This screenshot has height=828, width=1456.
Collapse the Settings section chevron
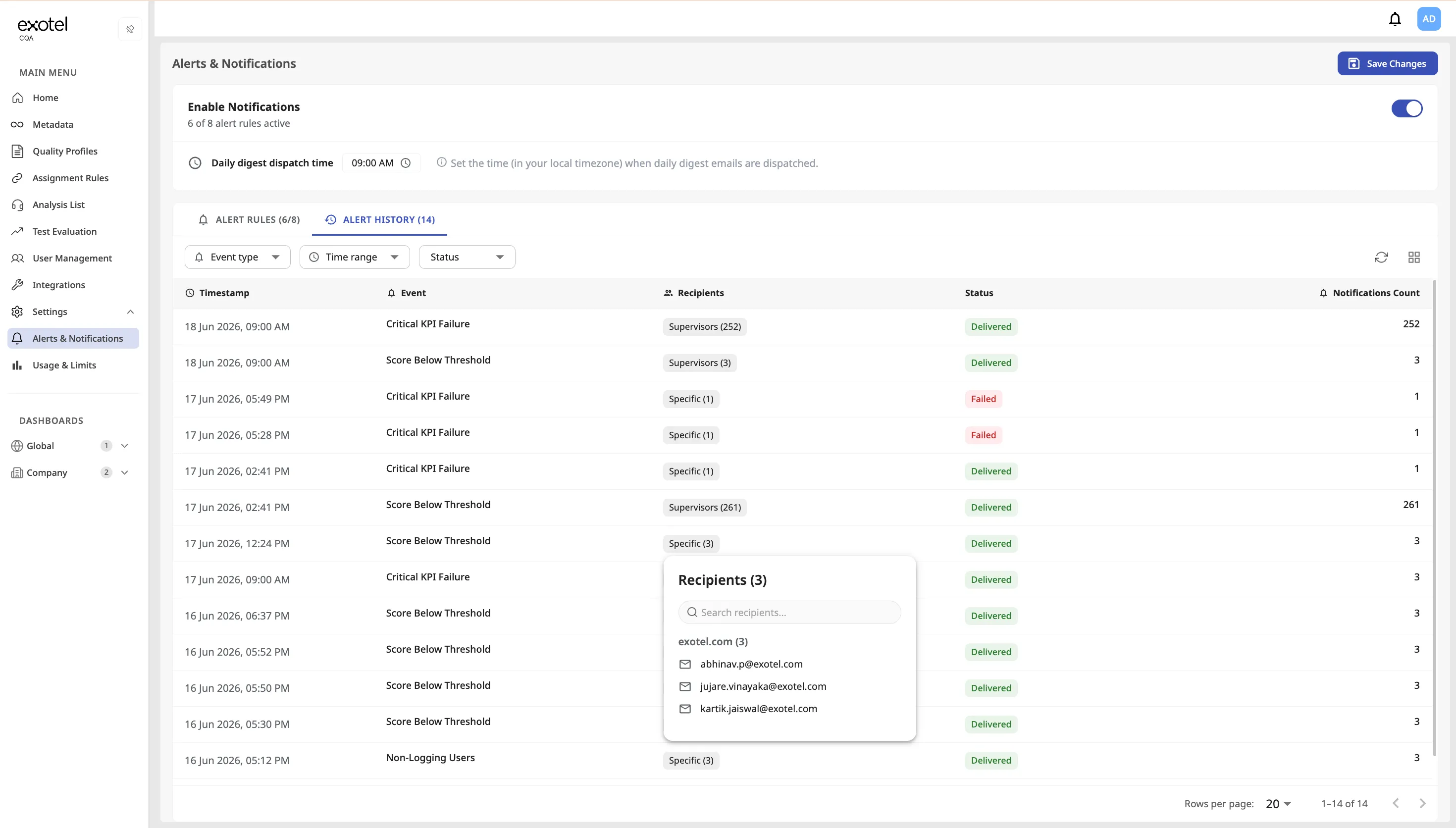coord(130,311)
